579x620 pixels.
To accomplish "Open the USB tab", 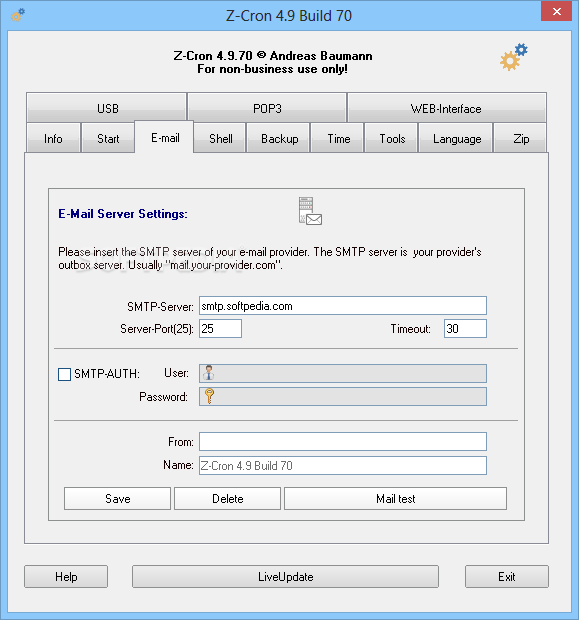I will click(107, 108).
